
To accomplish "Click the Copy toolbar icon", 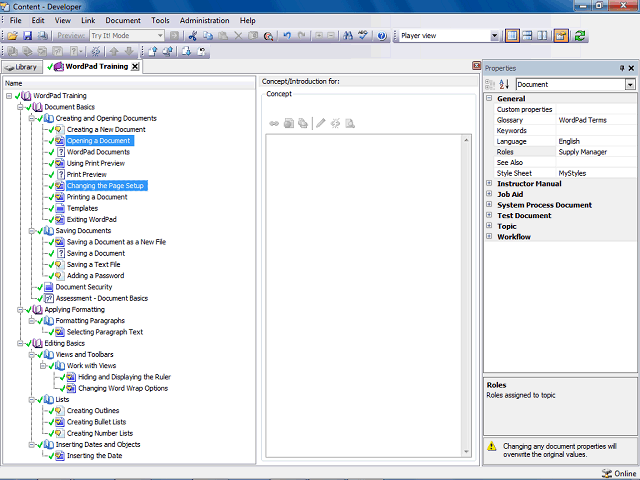I will 208,36.
